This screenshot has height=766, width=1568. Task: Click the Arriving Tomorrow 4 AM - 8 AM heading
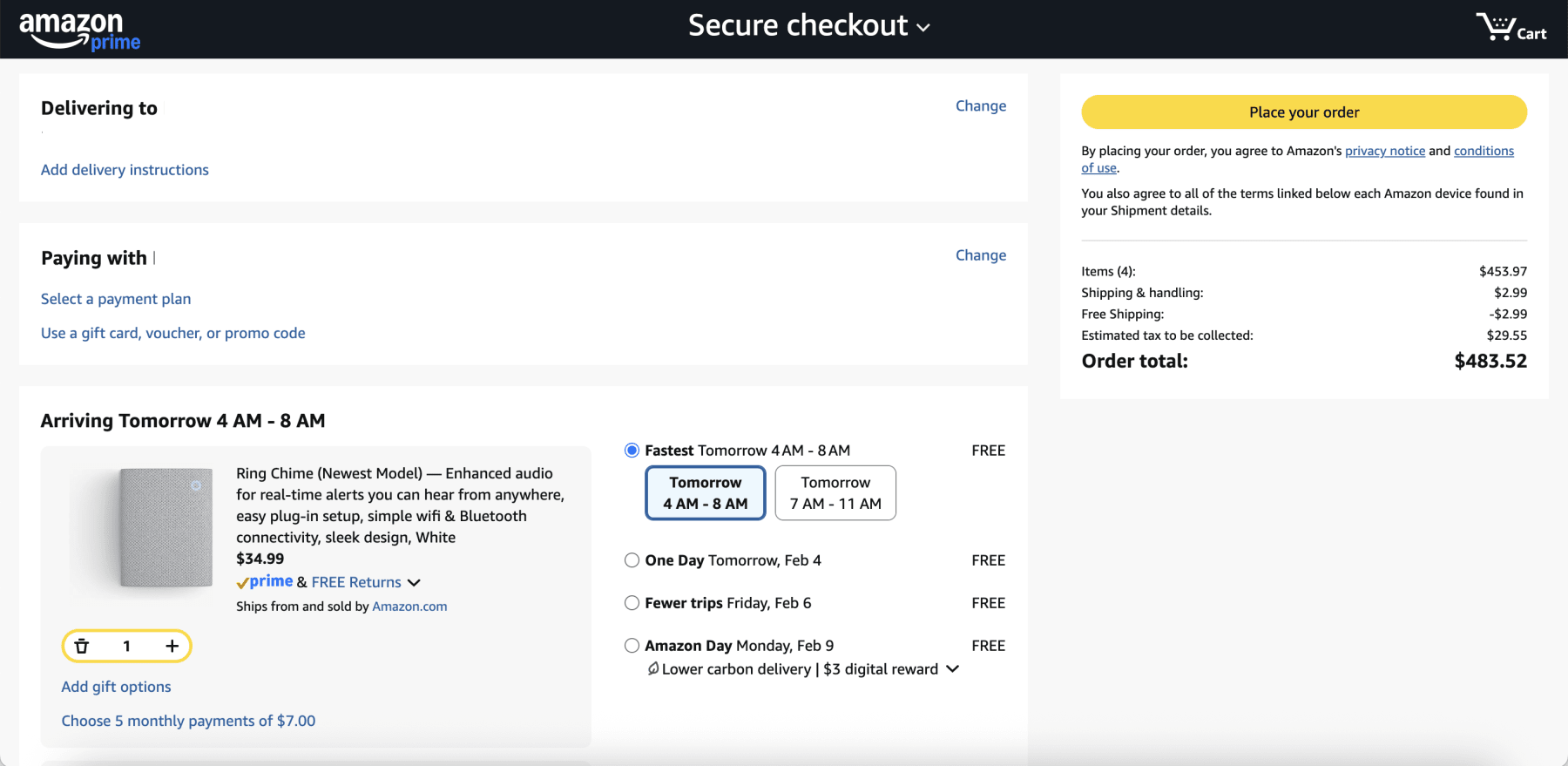[x=183, y=421]
